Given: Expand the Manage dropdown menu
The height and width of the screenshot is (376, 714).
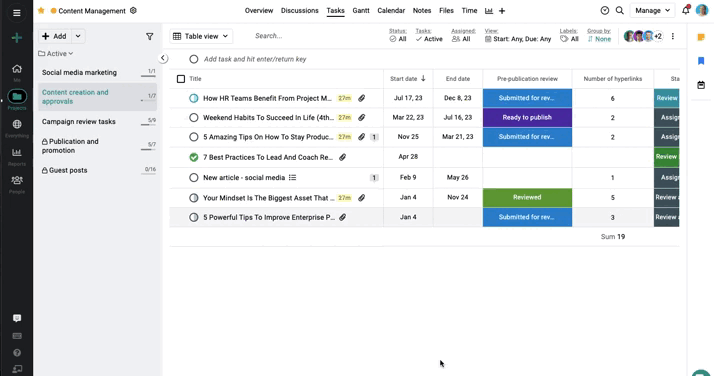Looking at the screenshot, I should [652, 10].
